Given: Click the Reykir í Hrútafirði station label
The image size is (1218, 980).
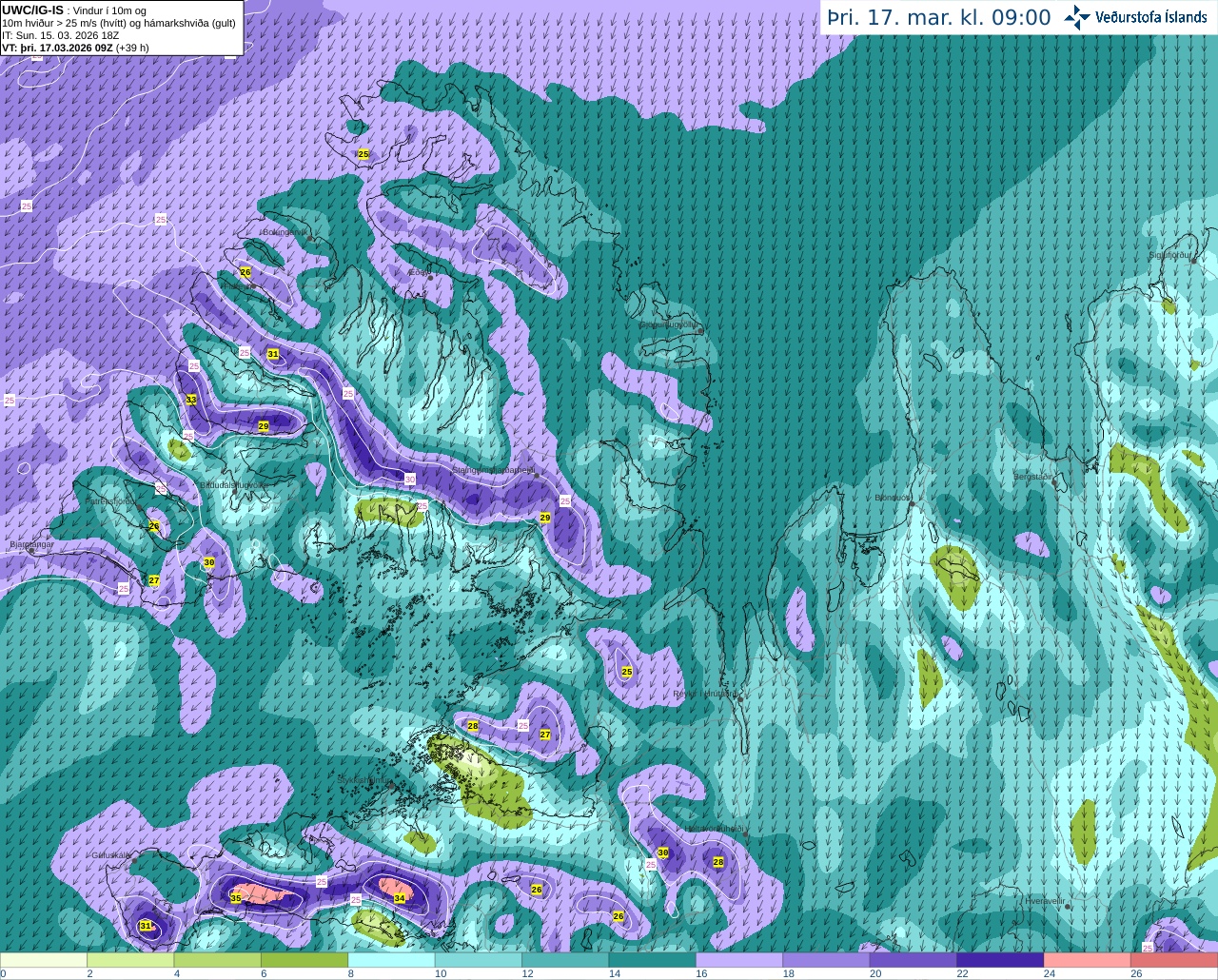Looking at the screenshot, I should pos(705,694).
